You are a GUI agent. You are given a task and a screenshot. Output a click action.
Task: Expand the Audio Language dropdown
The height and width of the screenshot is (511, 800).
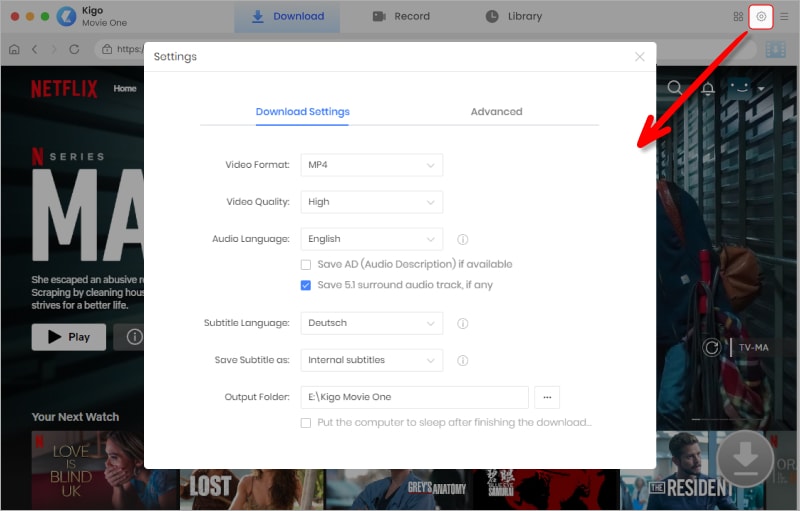click(x=372, y=239)
